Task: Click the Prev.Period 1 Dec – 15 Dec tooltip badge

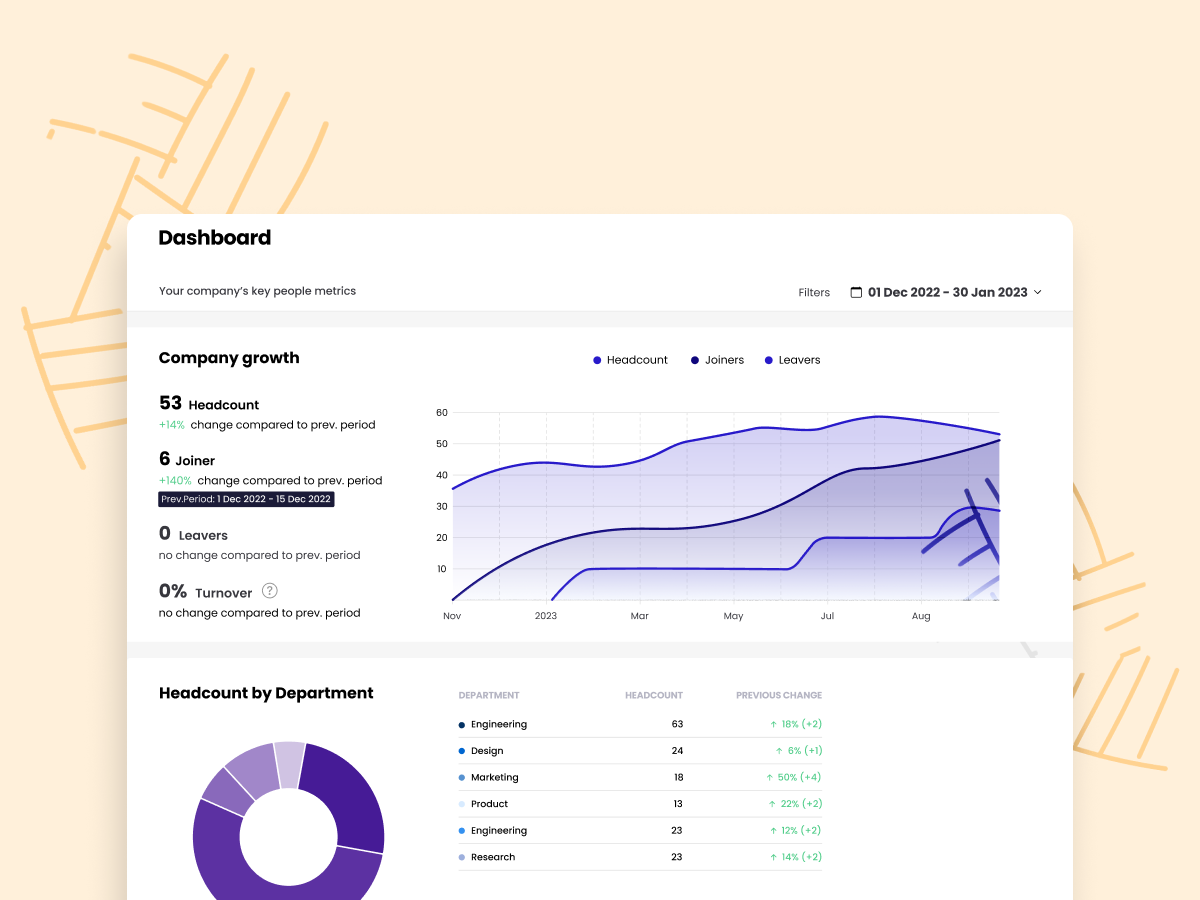Action: pyautogui.click(x=246, y=500)
